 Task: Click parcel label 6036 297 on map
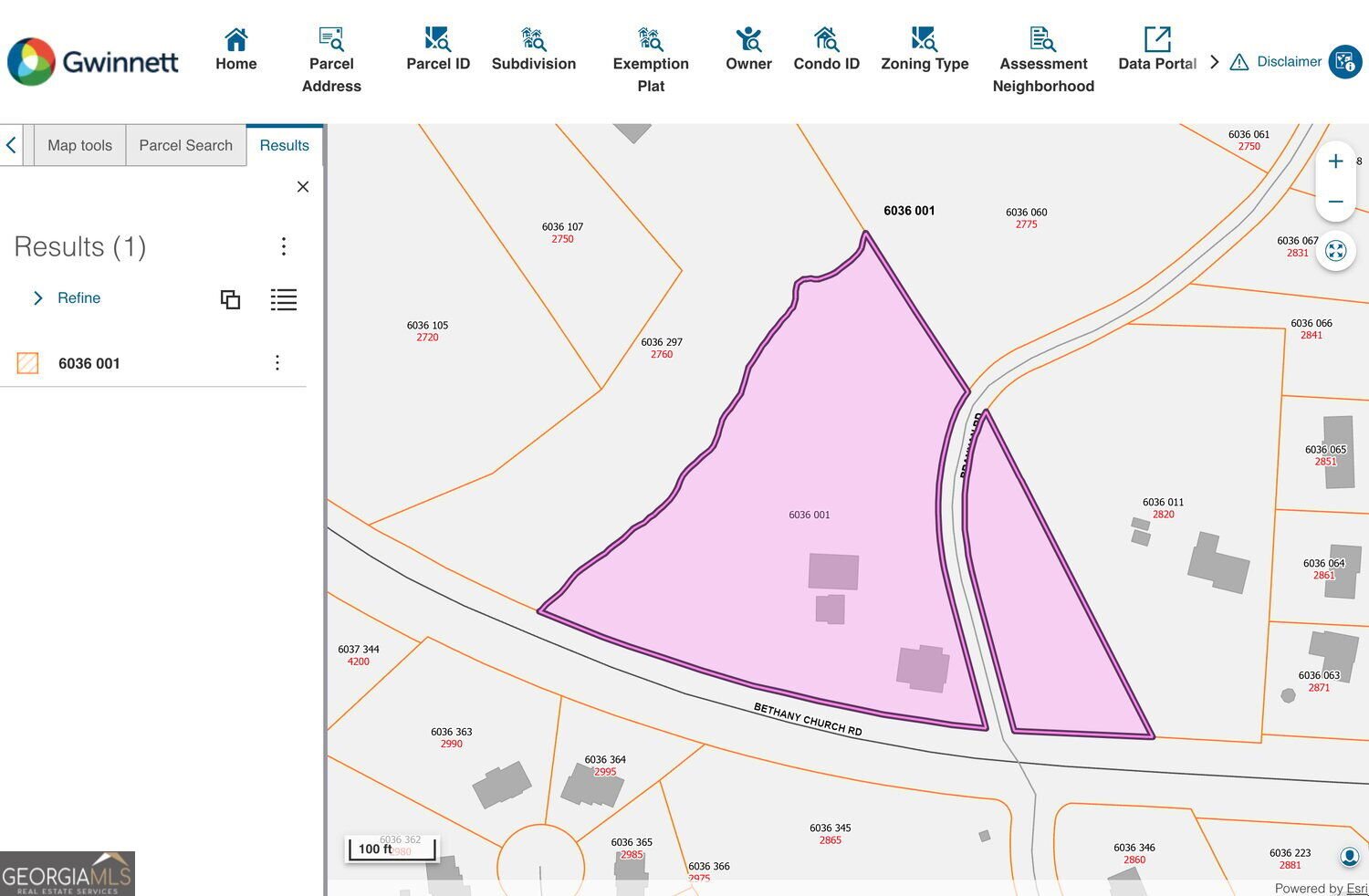coord(662,349)
